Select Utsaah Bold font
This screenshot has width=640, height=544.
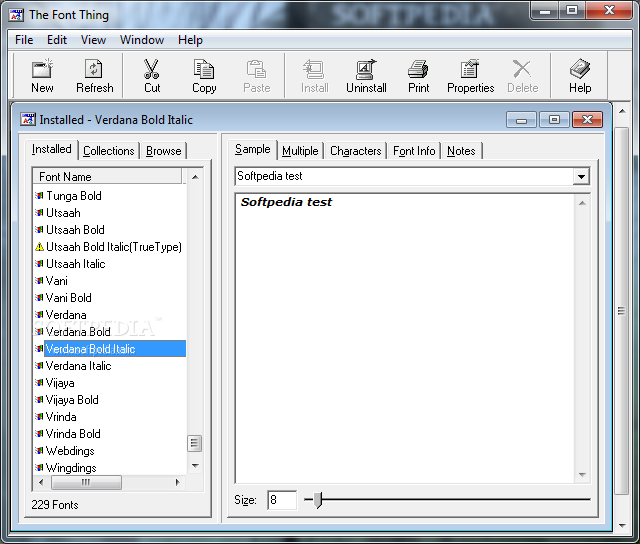75,230
